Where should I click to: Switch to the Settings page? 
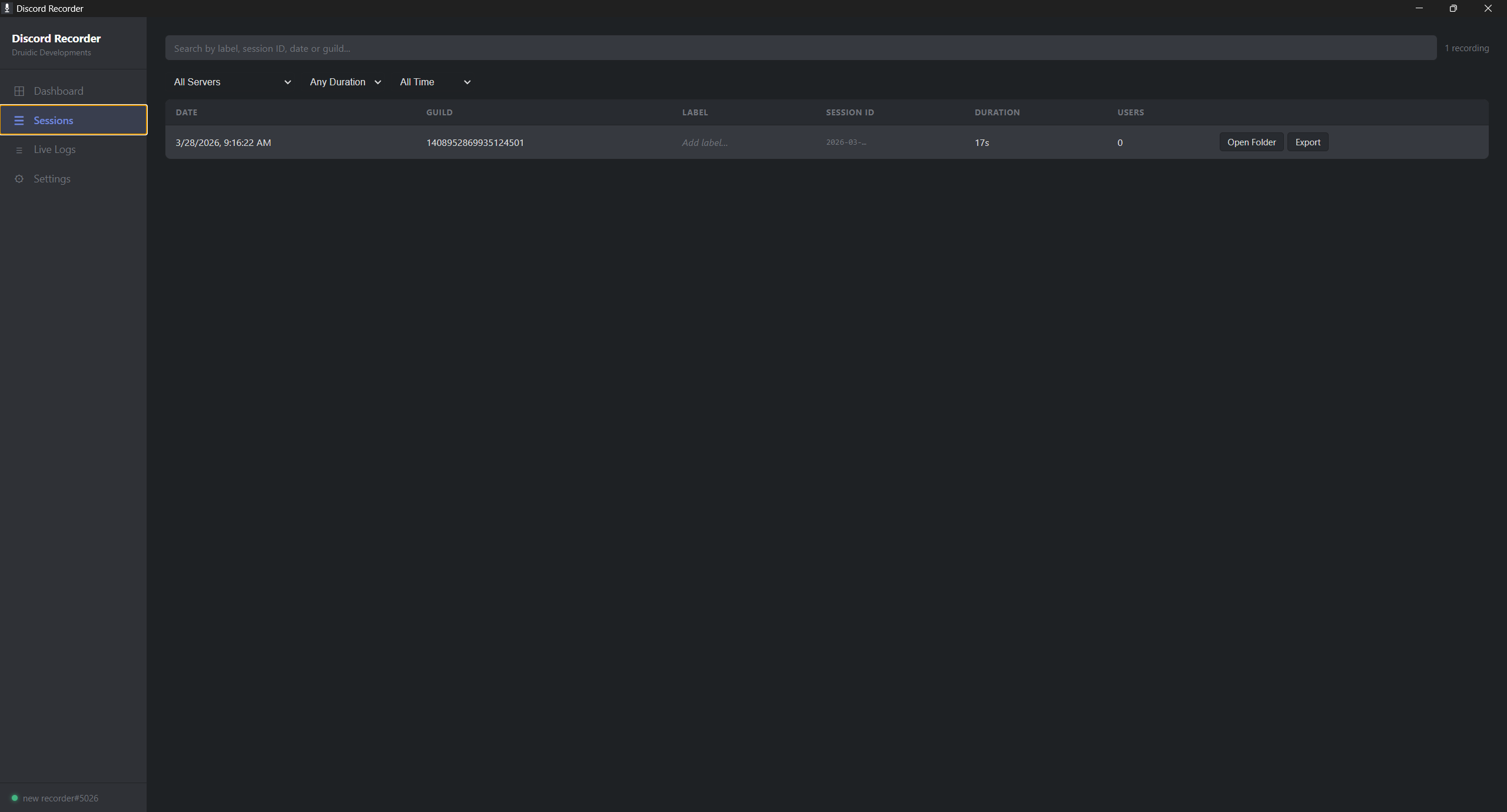coord(52,178)
